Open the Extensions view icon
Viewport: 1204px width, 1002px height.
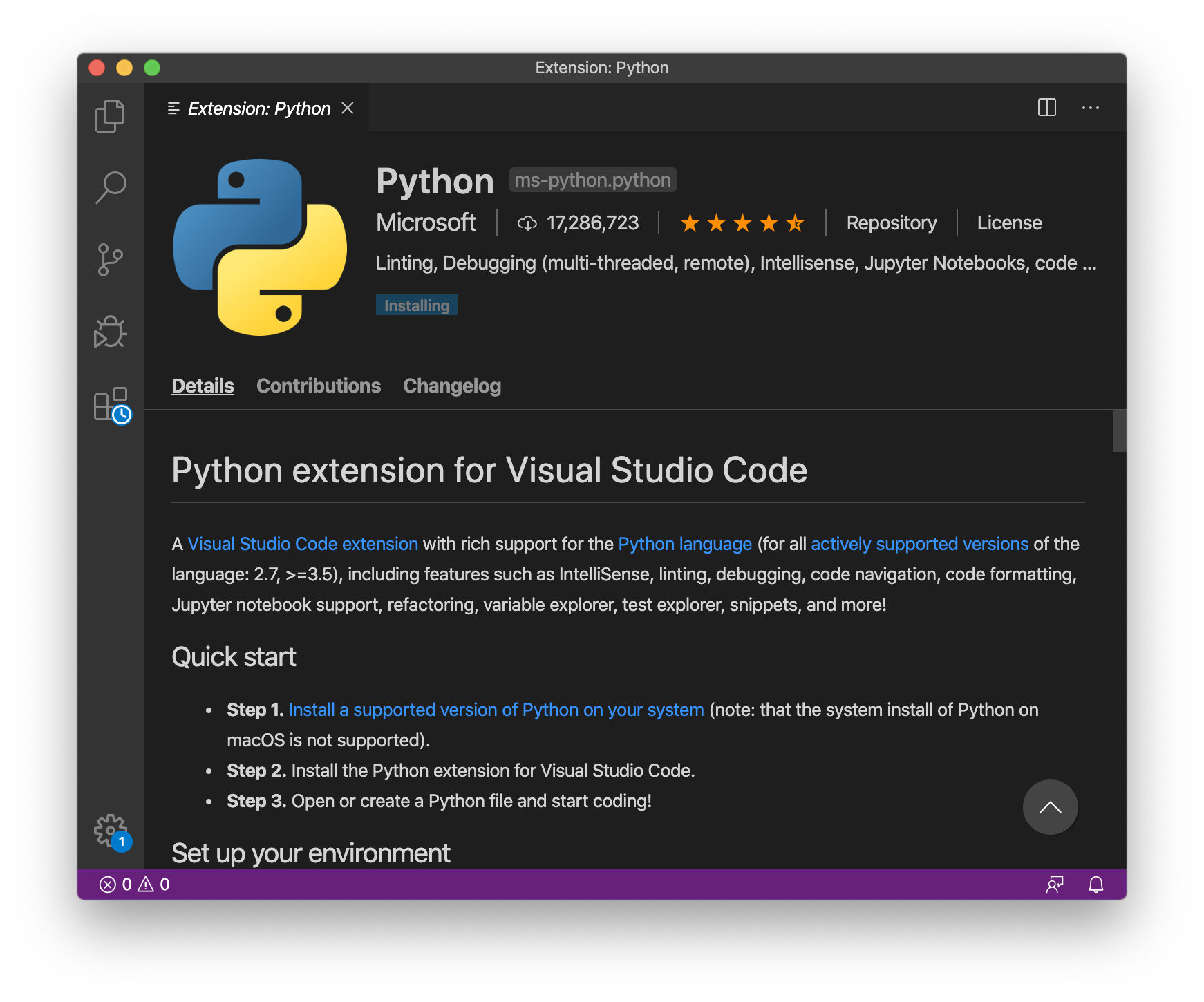[111, 406]
